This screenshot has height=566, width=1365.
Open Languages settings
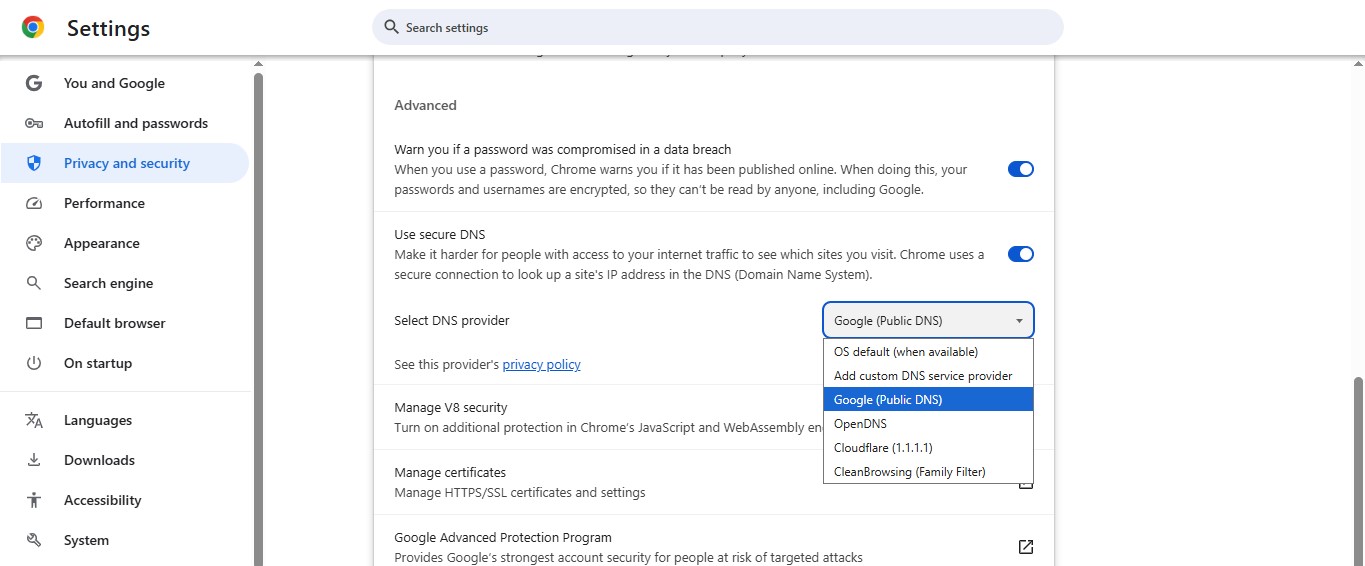(x=124, y=420)
